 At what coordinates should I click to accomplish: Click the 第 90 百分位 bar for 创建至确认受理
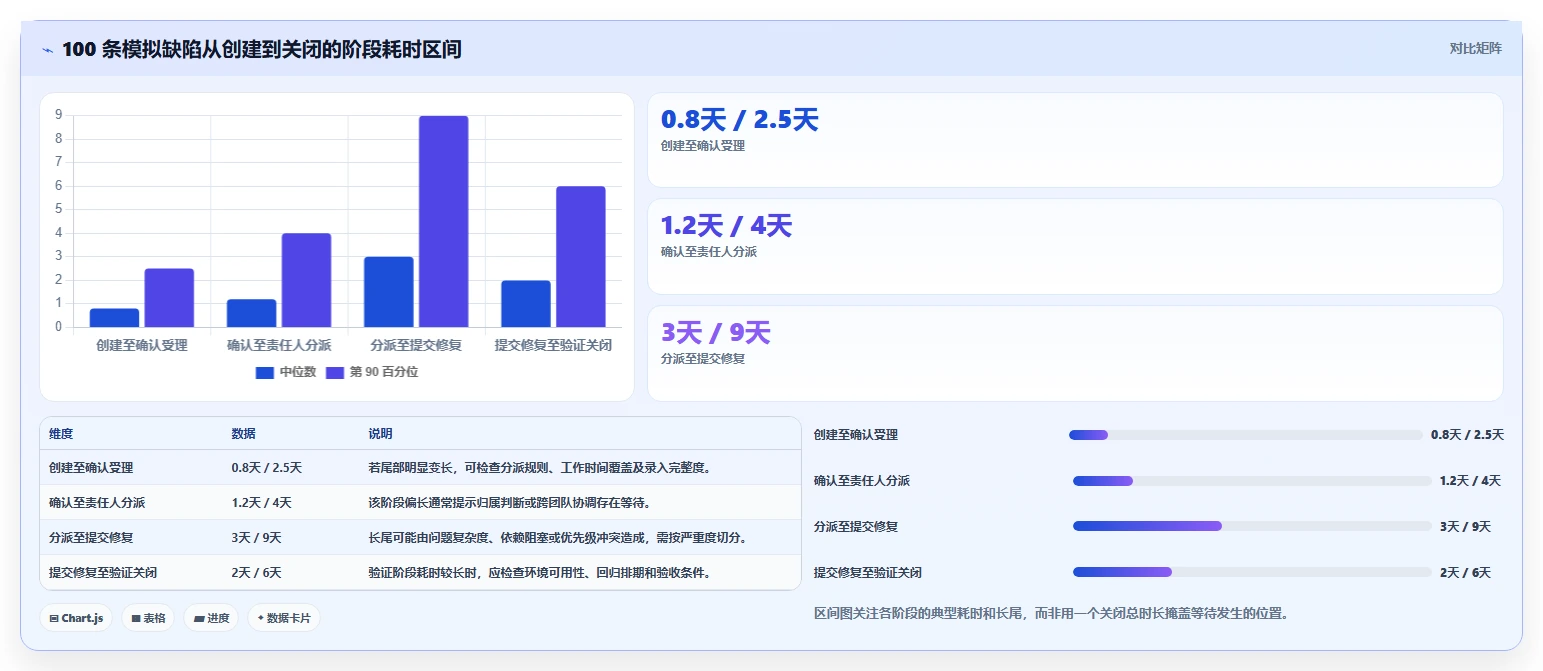(x=169, y=298)
